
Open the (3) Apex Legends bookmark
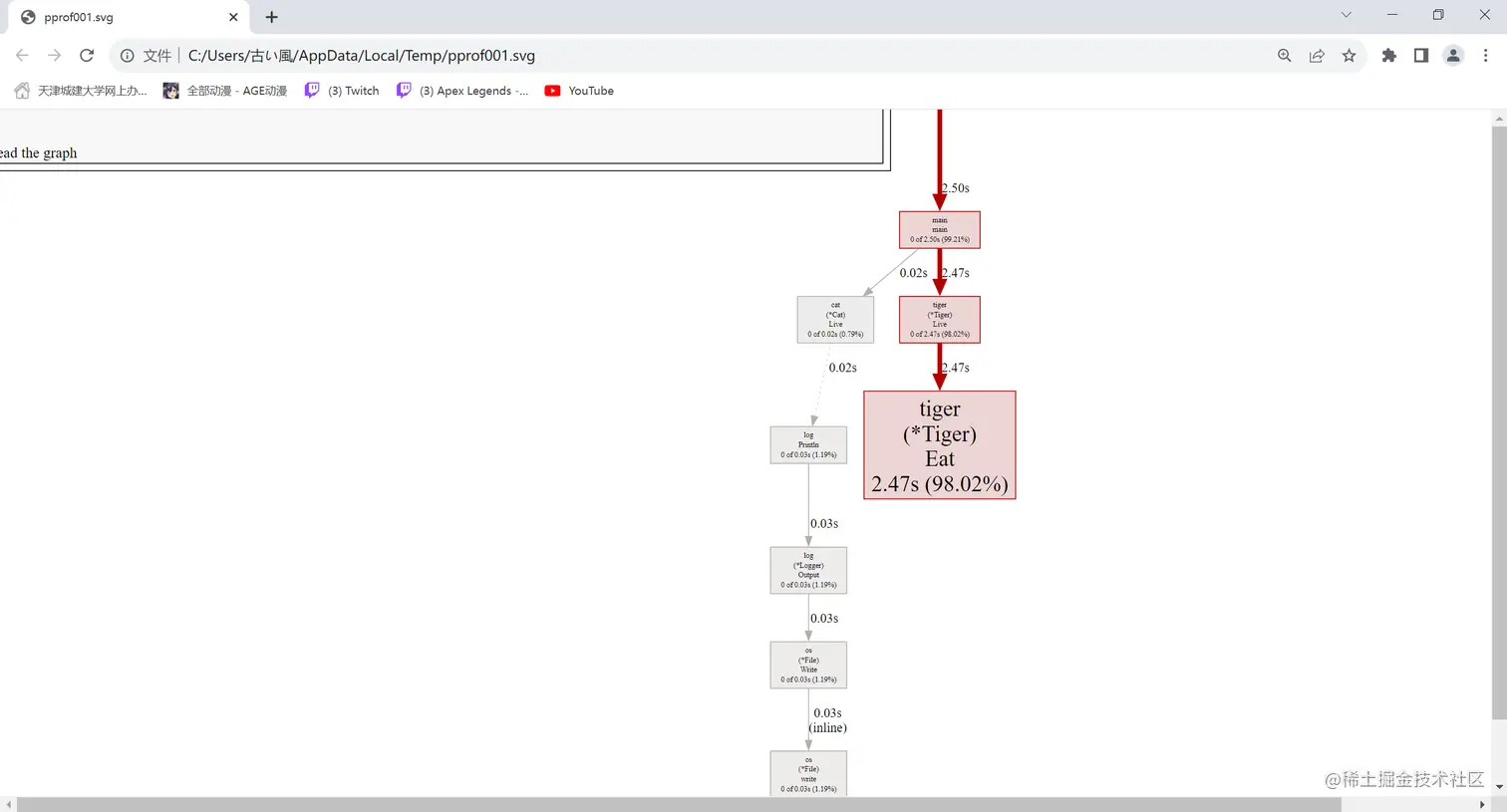pyautogui.click(x=461, y=91)
